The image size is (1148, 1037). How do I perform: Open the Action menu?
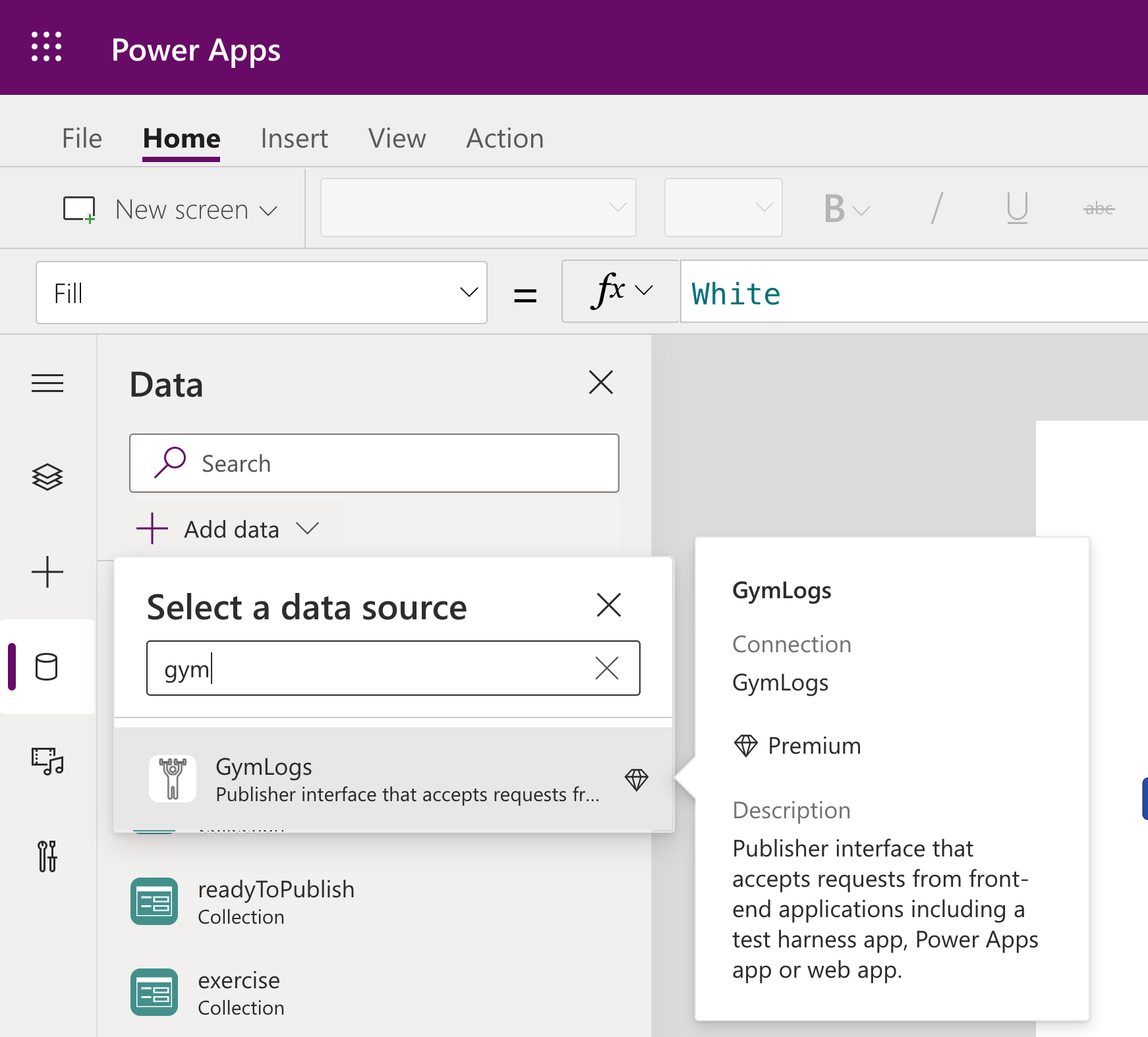(x=505, y=138)
